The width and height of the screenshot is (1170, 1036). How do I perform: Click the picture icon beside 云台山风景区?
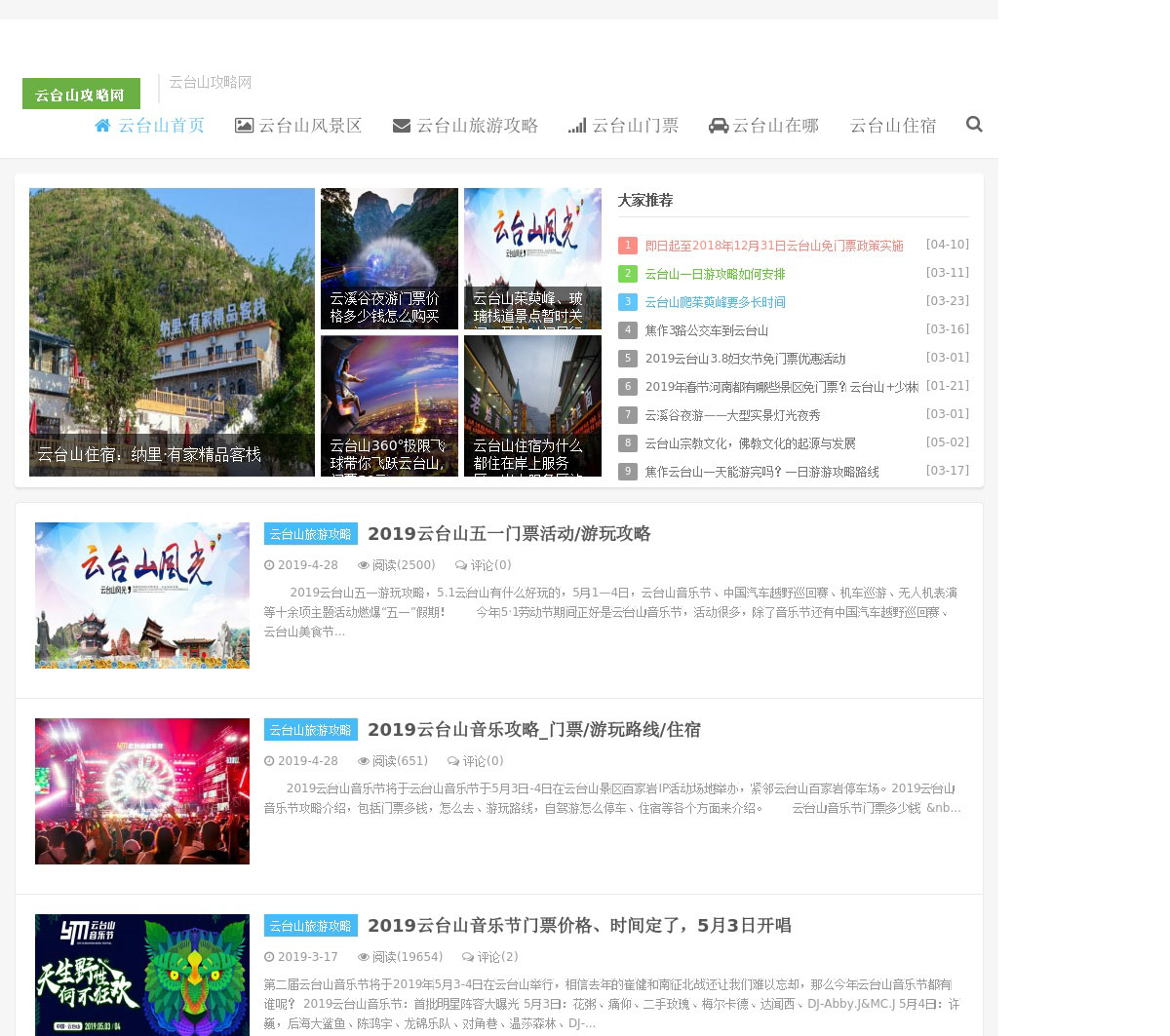pyautogui.click(x=244, y=126)
